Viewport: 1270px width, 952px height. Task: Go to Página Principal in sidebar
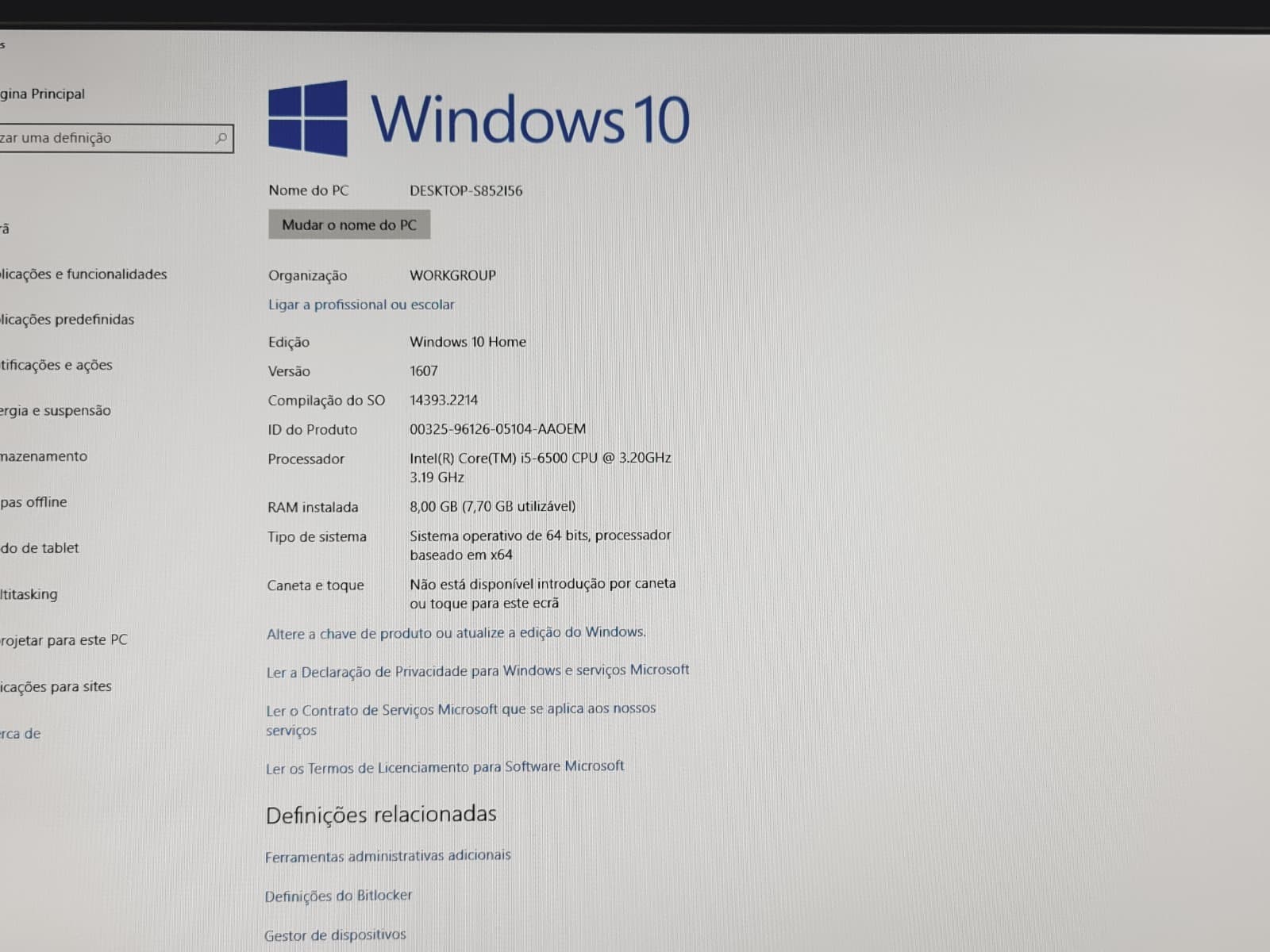click(42, 94)
